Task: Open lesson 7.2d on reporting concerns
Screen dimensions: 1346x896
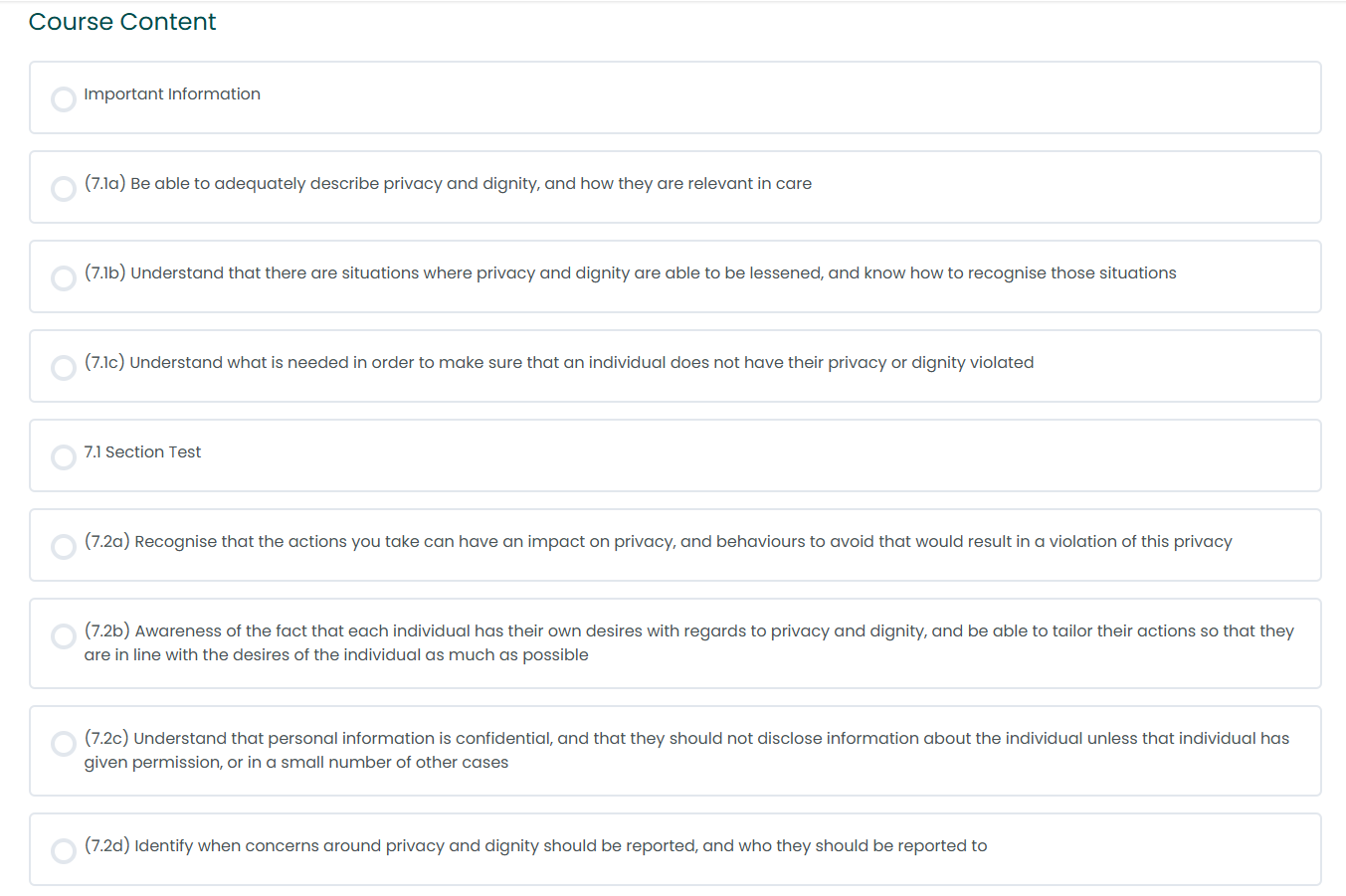Action: coord(535,845)
